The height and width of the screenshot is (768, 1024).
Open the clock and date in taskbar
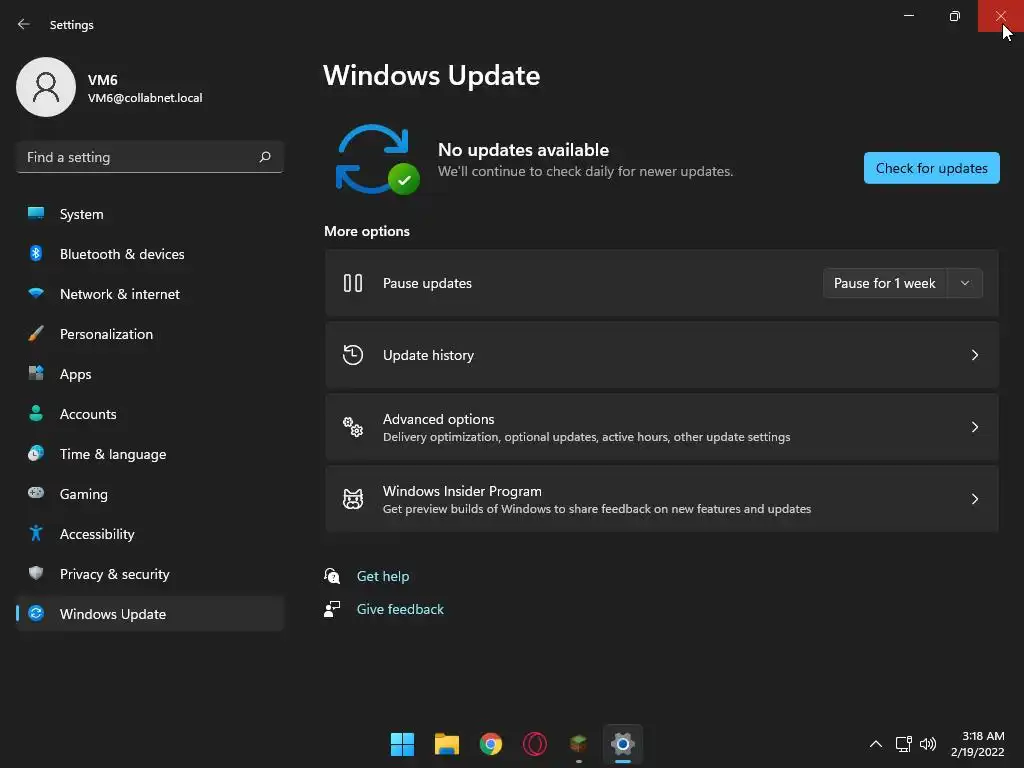point(978,744)
